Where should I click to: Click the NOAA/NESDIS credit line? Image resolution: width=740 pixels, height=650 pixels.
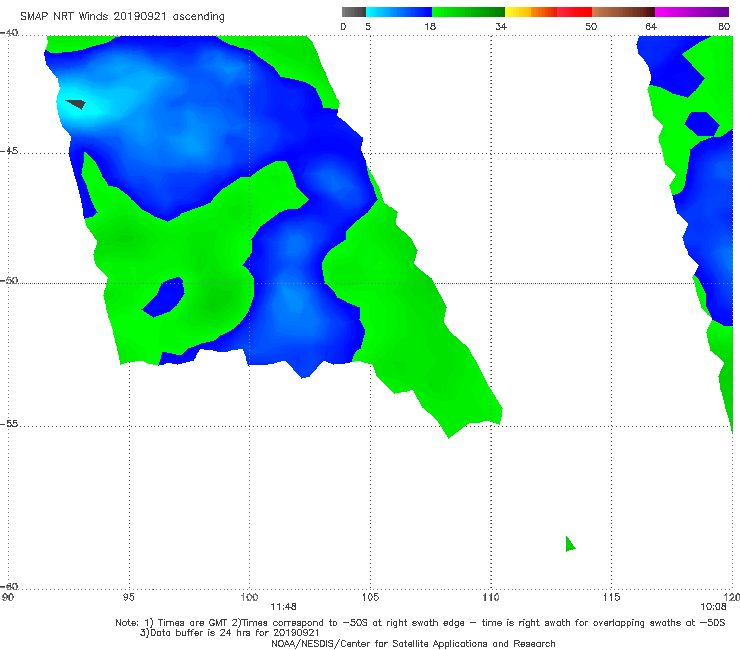[413, 644]
